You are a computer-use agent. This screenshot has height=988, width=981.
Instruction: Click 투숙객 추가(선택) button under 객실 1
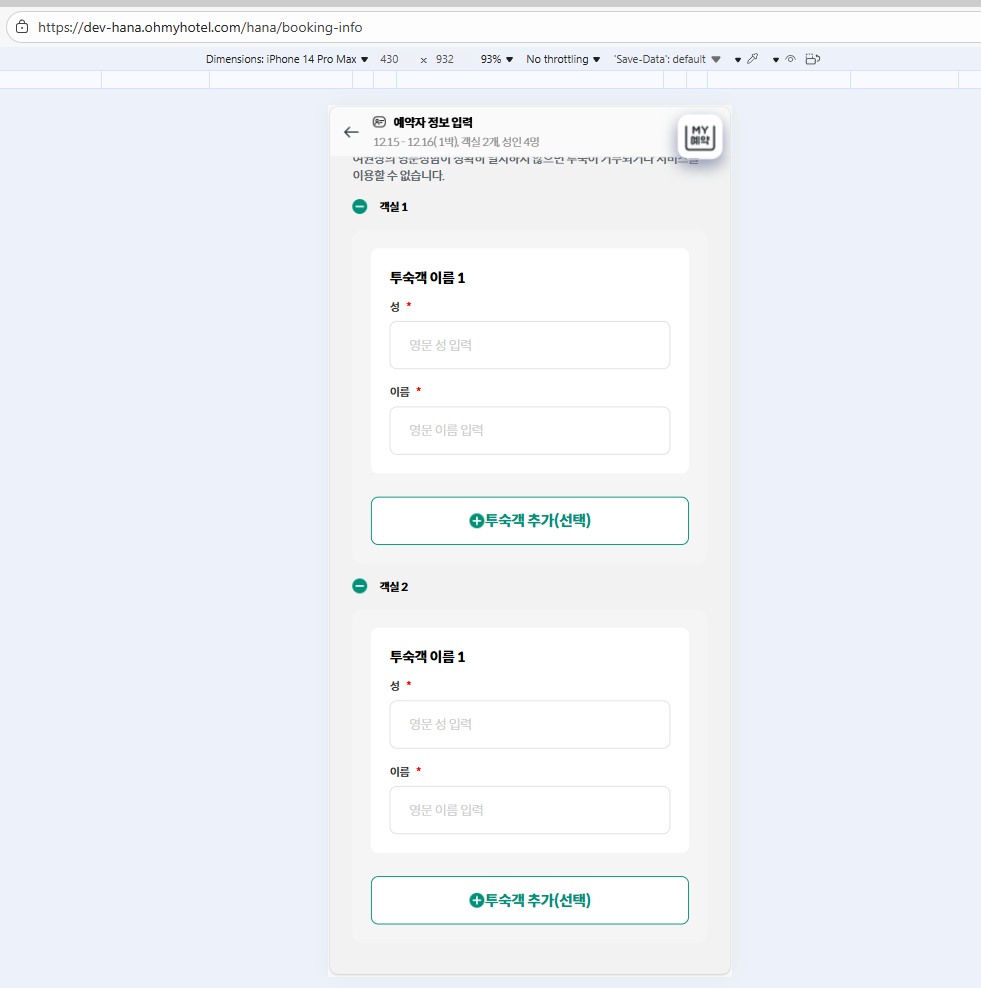tap(530, 521)
